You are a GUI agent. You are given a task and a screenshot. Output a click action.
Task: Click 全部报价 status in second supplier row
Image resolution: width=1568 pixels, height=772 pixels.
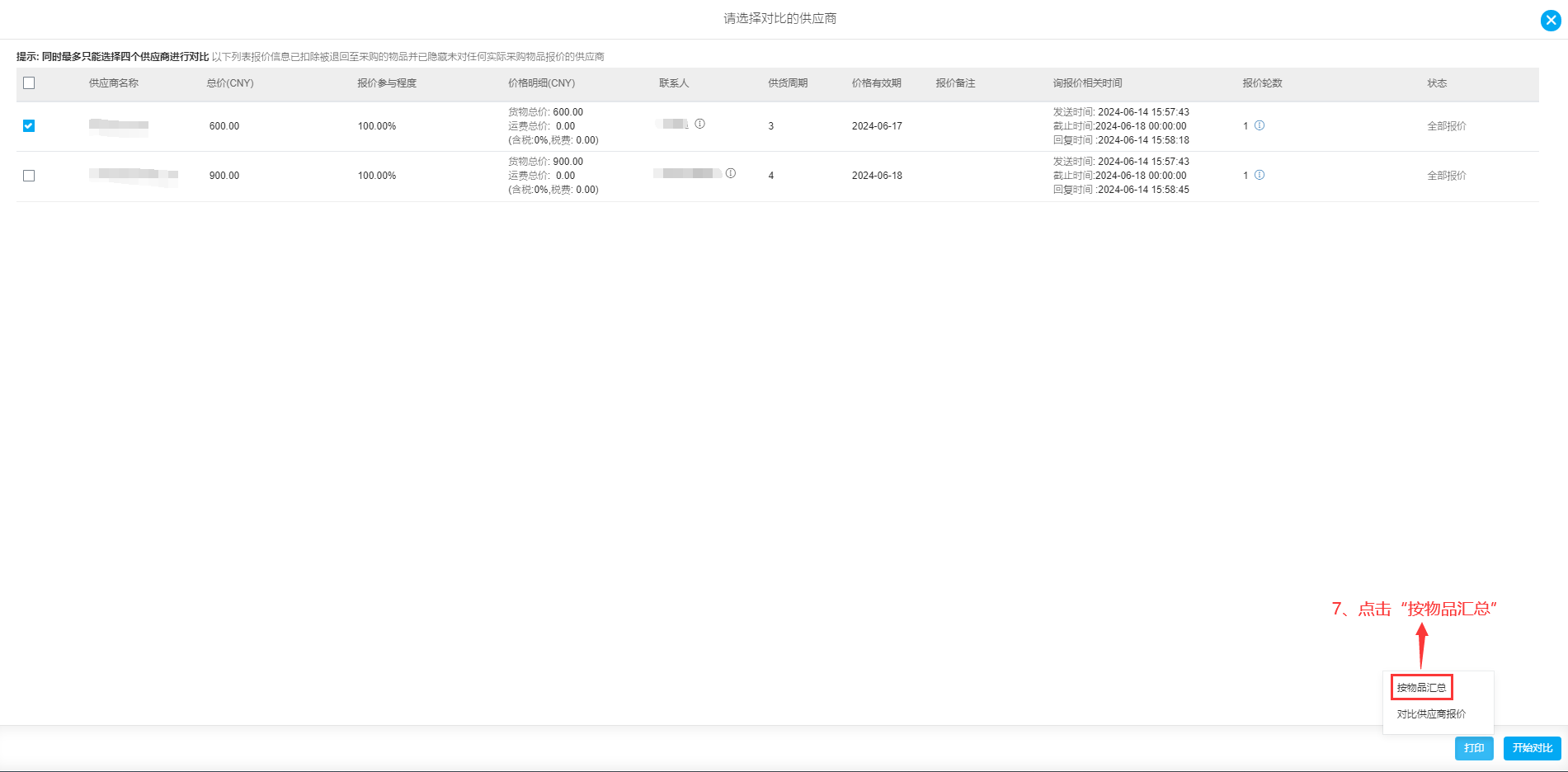(x=1447, y=176)
